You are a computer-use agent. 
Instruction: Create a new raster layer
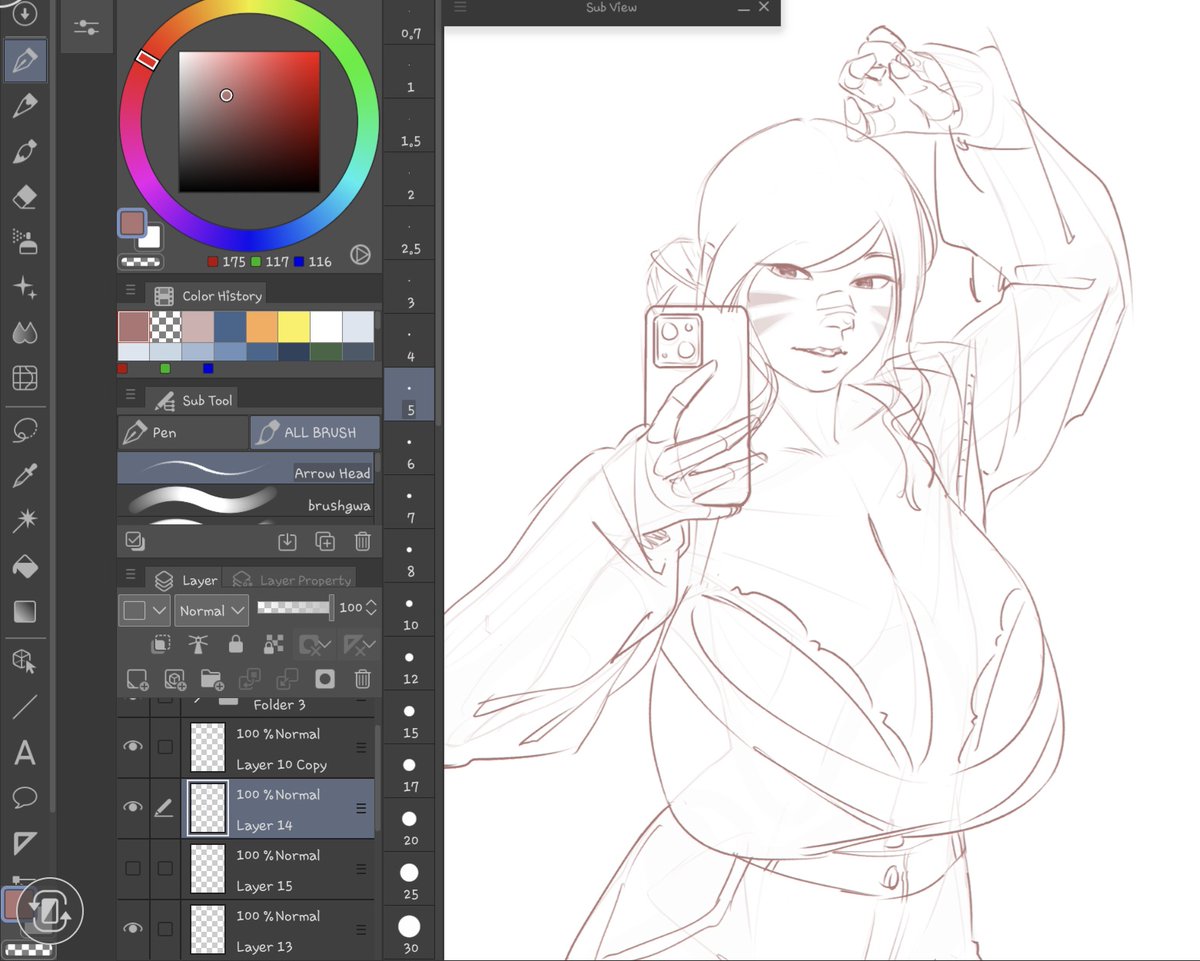[138, 679]
